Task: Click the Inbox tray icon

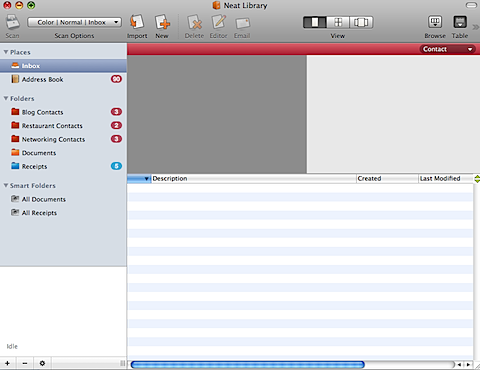Action: point(15,65)
